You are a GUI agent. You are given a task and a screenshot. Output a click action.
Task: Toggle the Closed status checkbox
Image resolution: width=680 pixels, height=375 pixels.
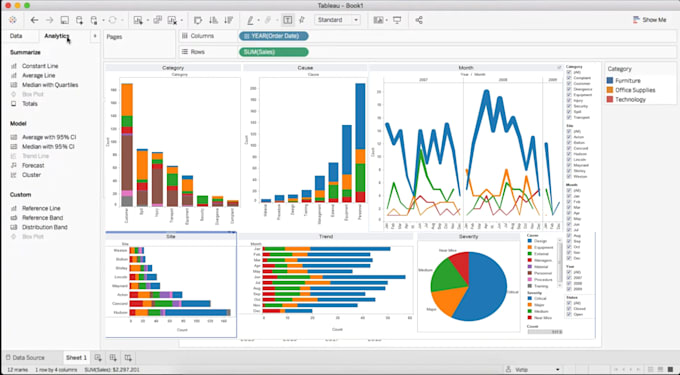pyautogui.click(x=569, y=309)
